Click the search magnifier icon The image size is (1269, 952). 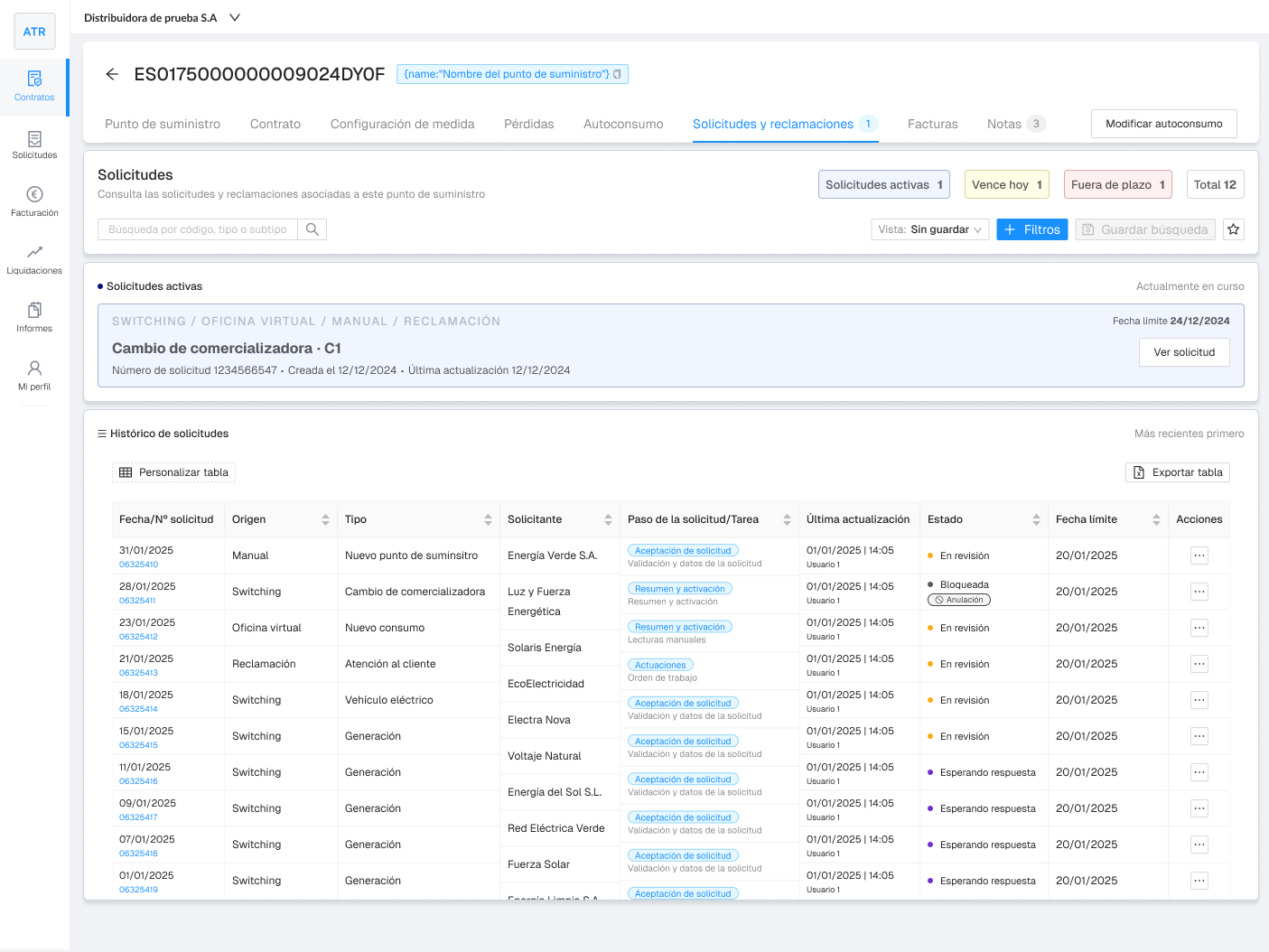[313, 229]
